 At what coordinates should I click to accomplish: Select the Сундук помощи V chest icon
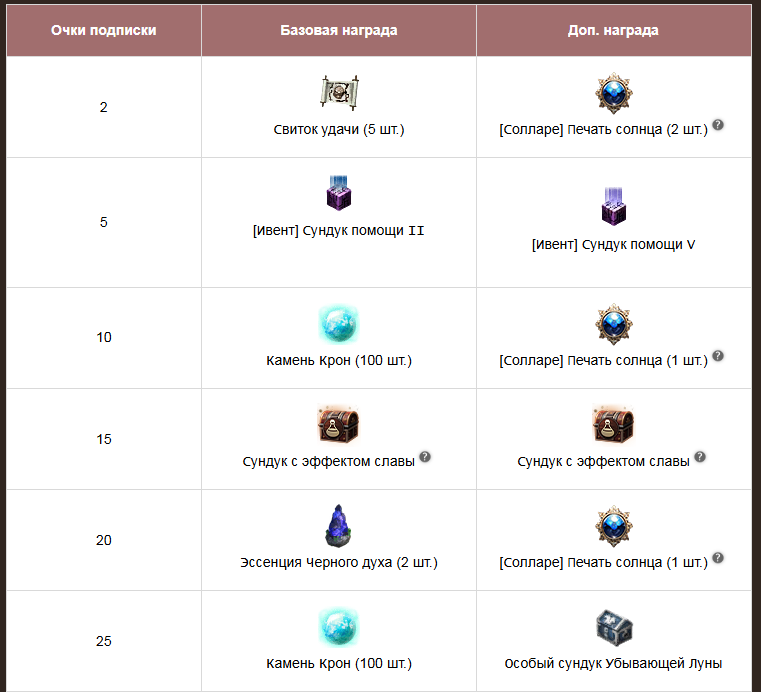(x=613, y=207)
